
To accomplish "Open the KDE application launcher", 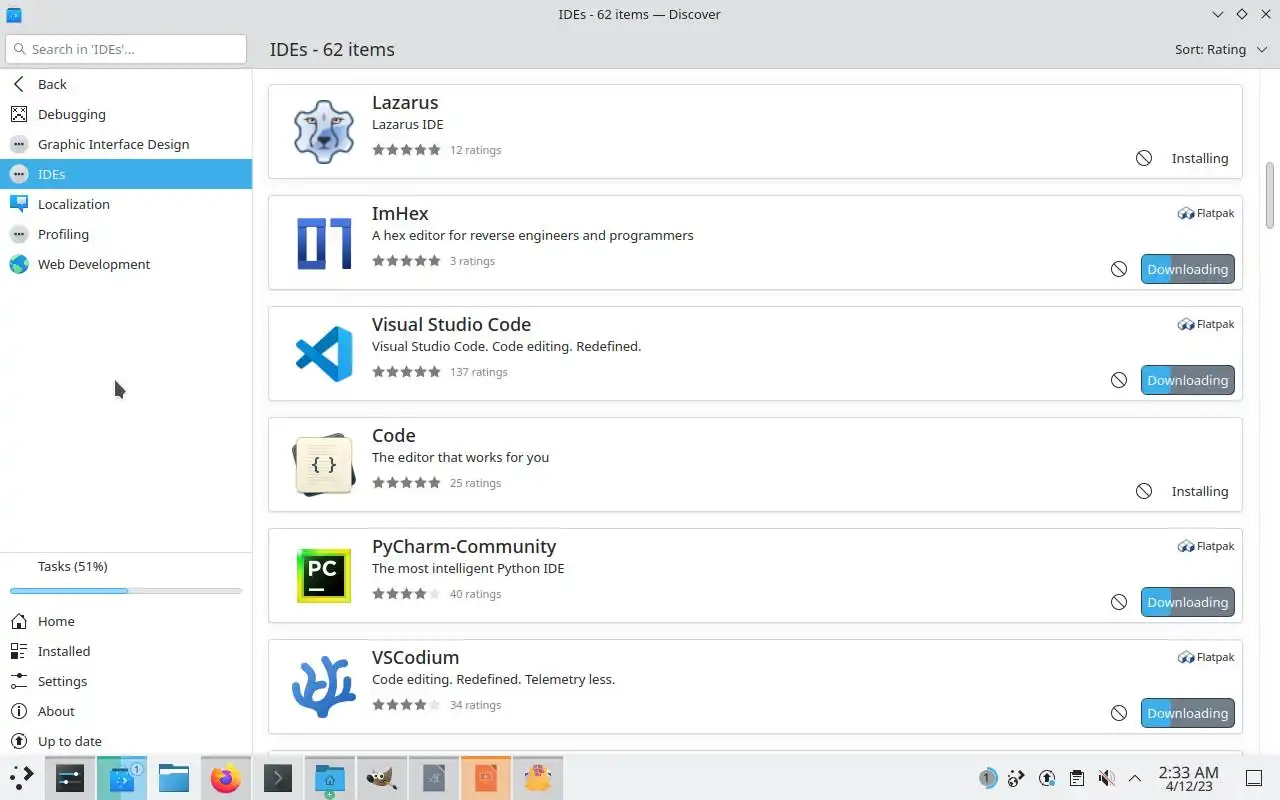I will 22,777.
